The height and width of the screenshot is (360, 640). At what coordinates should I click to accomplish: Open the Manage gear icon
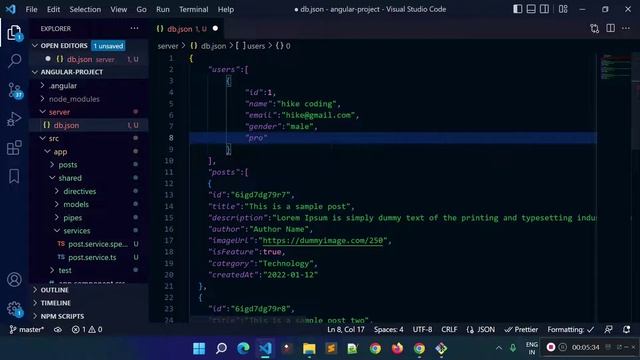click(x=14, y=309)
